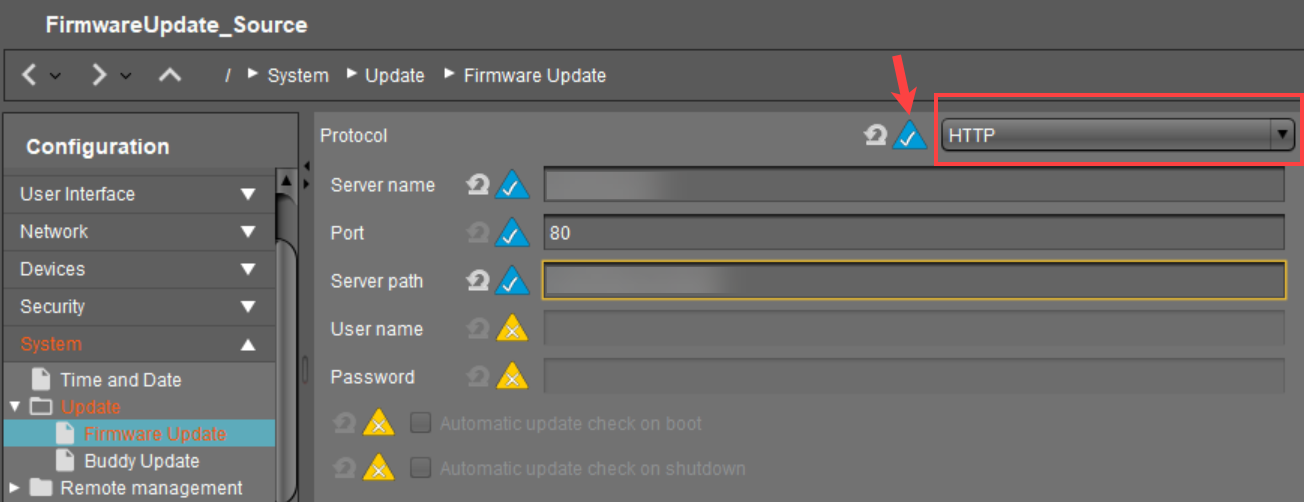The height and width of the screenshot is (502, 1304).
Task: Click the reset icon beside Server path
Action: [478, 282]
